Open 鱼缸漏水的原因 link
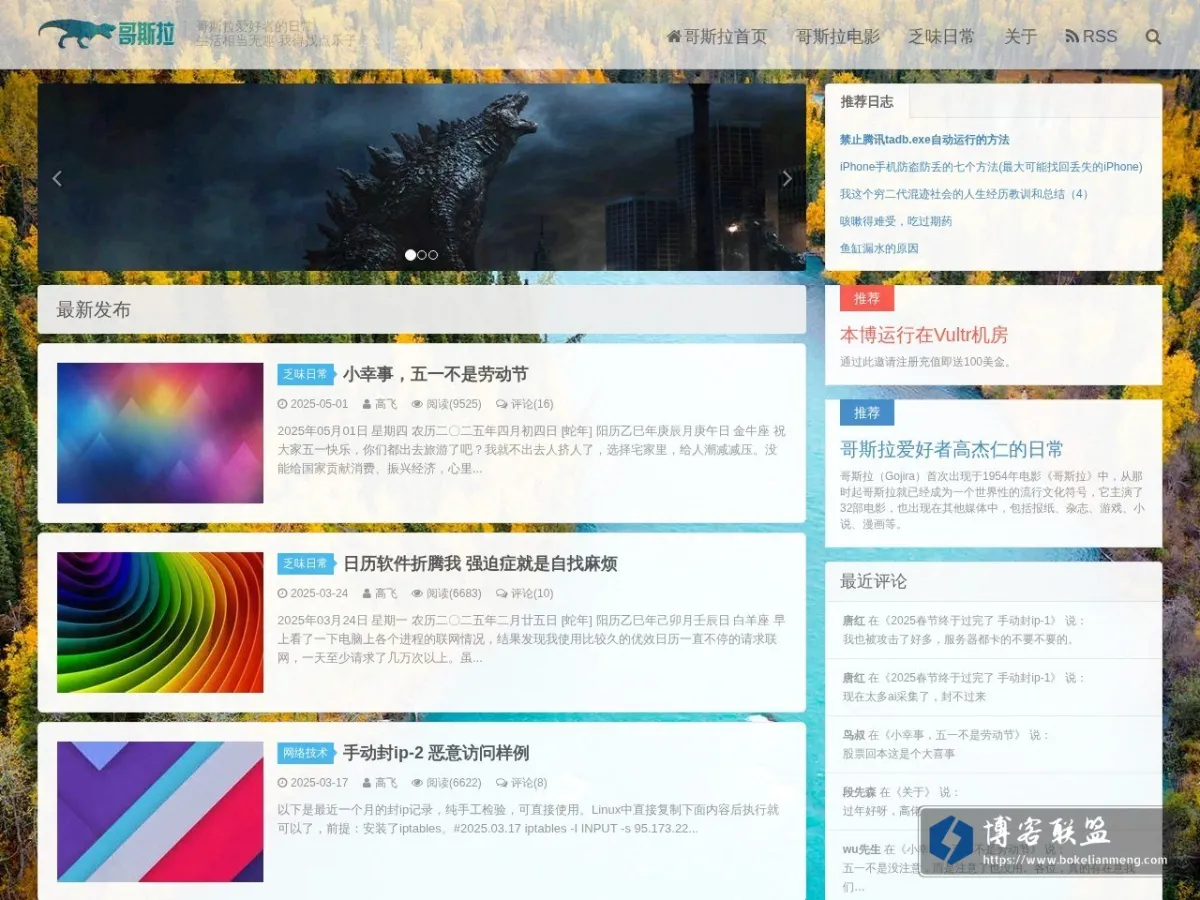Image resolution: width=1200 pixels, height=900 pixels. click(x=879, y=248)
